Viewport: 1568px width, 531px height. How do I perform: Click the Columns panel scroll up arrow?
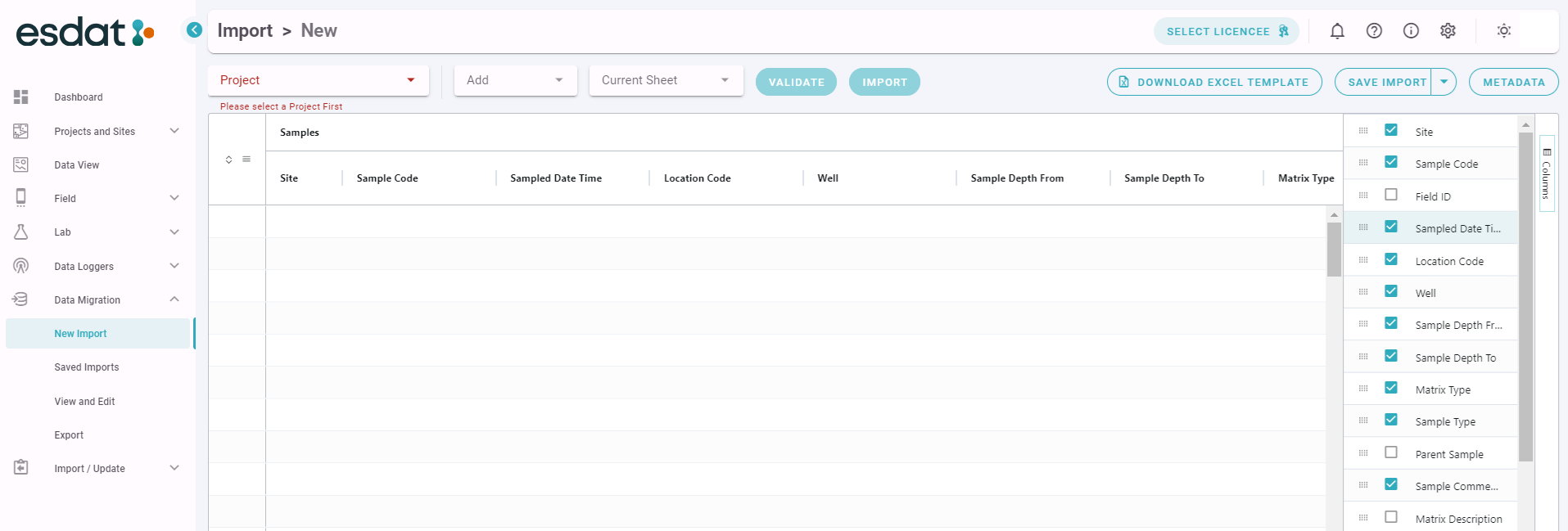pyautogui.click(x=1525, y=124)
